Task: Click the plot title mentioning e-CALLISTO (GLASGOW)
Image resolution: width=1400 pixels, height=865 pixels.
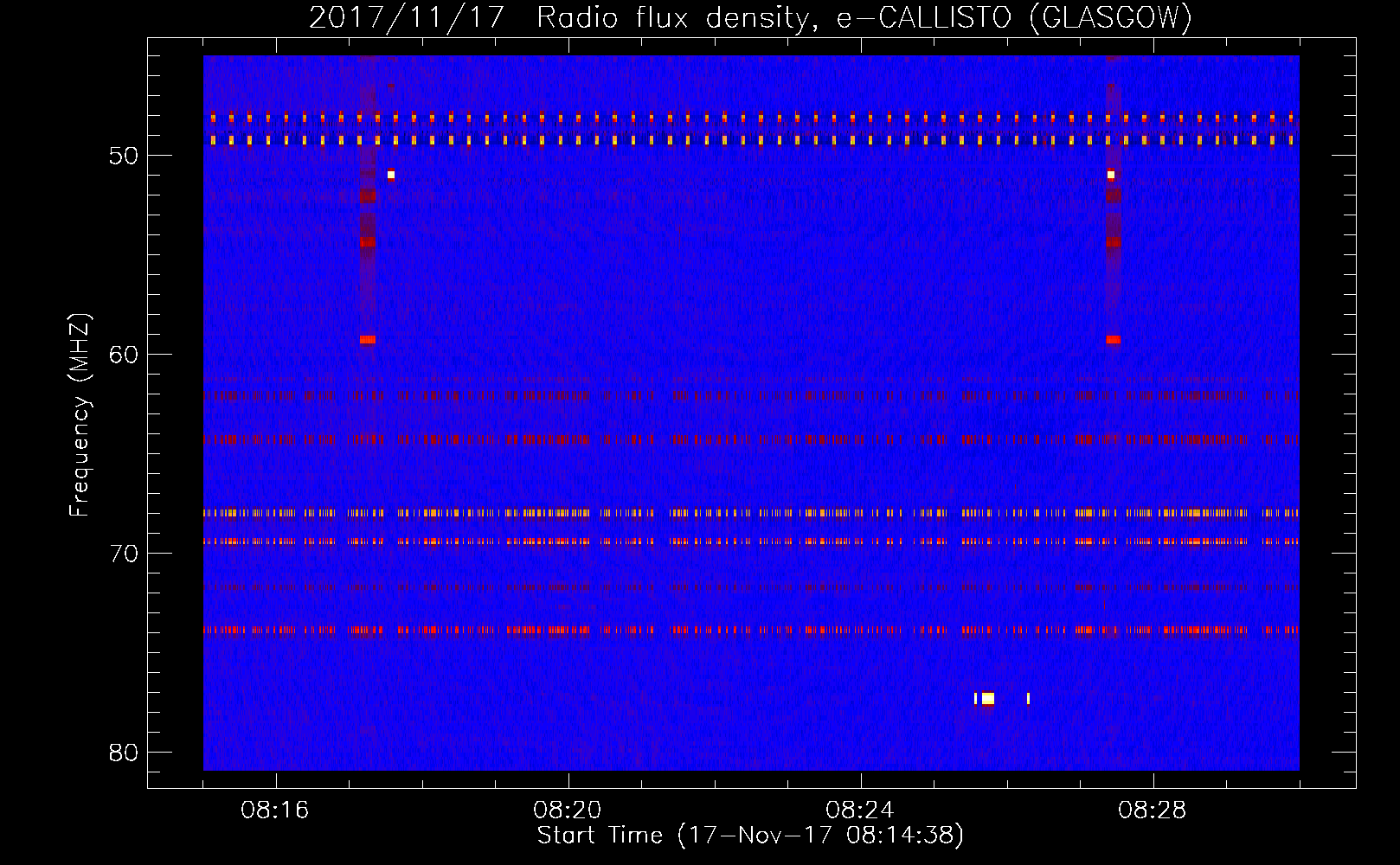Action: point(750,17)
